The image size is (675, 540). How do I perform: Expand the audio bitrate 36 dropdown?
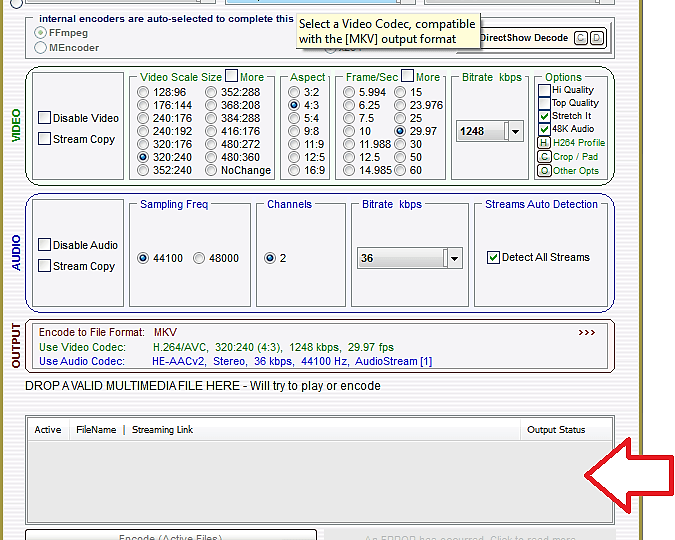click(x=454, y=258)
